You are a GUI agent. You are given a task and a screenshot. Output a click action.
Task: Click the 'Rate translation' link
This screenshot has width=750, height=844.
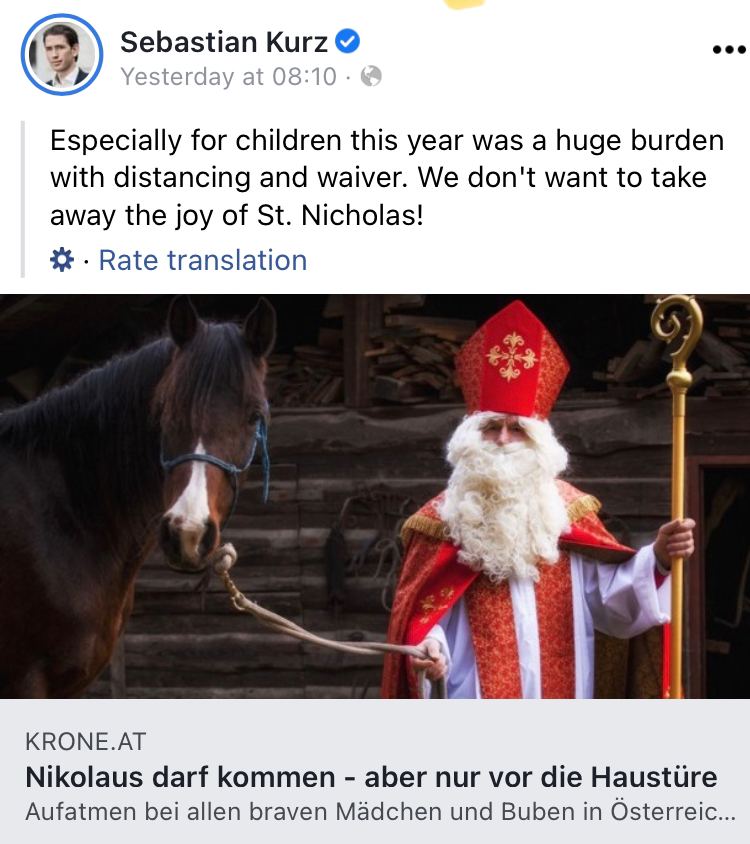(x=203, y=260)
